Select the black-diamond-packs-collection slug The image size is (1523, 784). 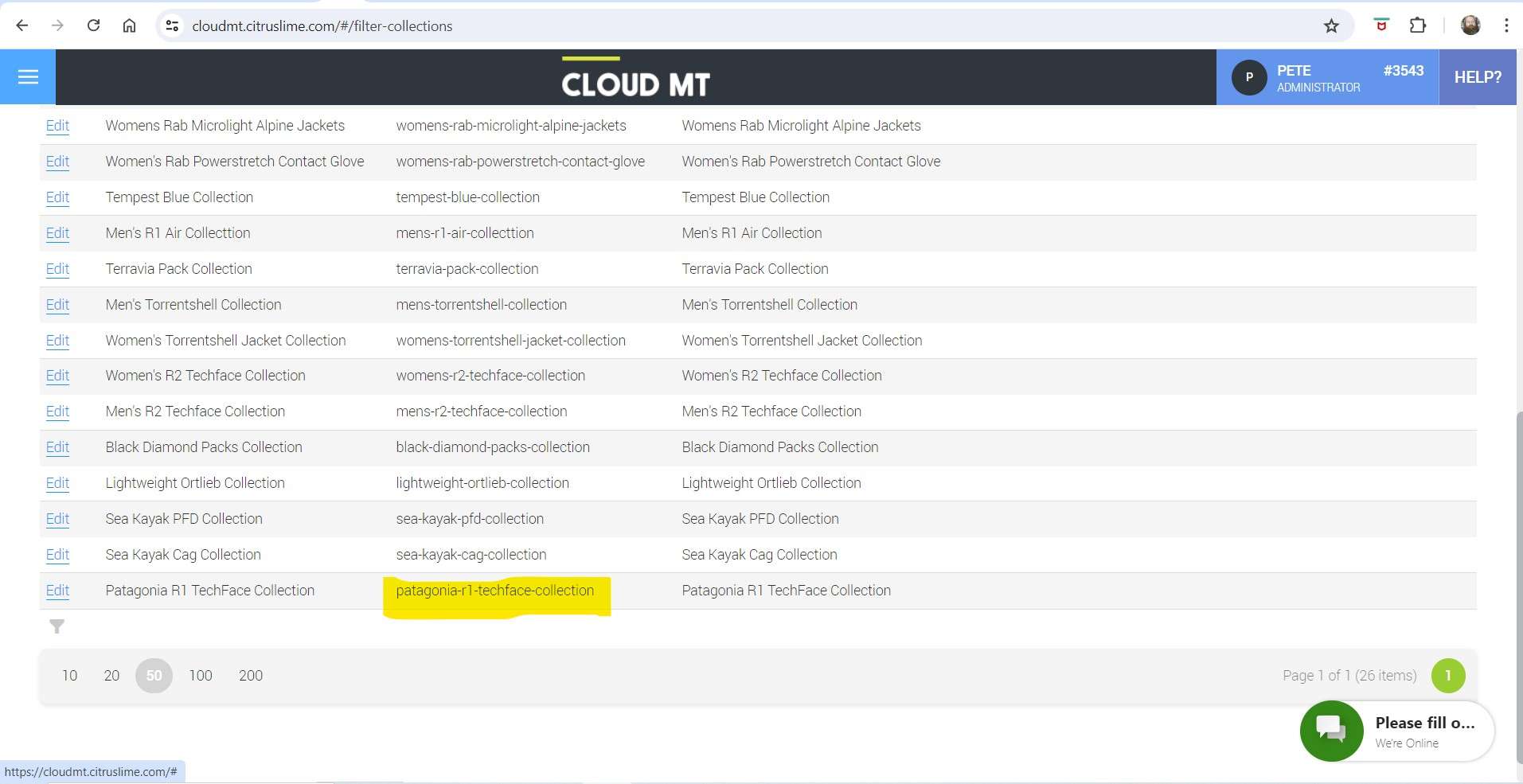point(493,447)
